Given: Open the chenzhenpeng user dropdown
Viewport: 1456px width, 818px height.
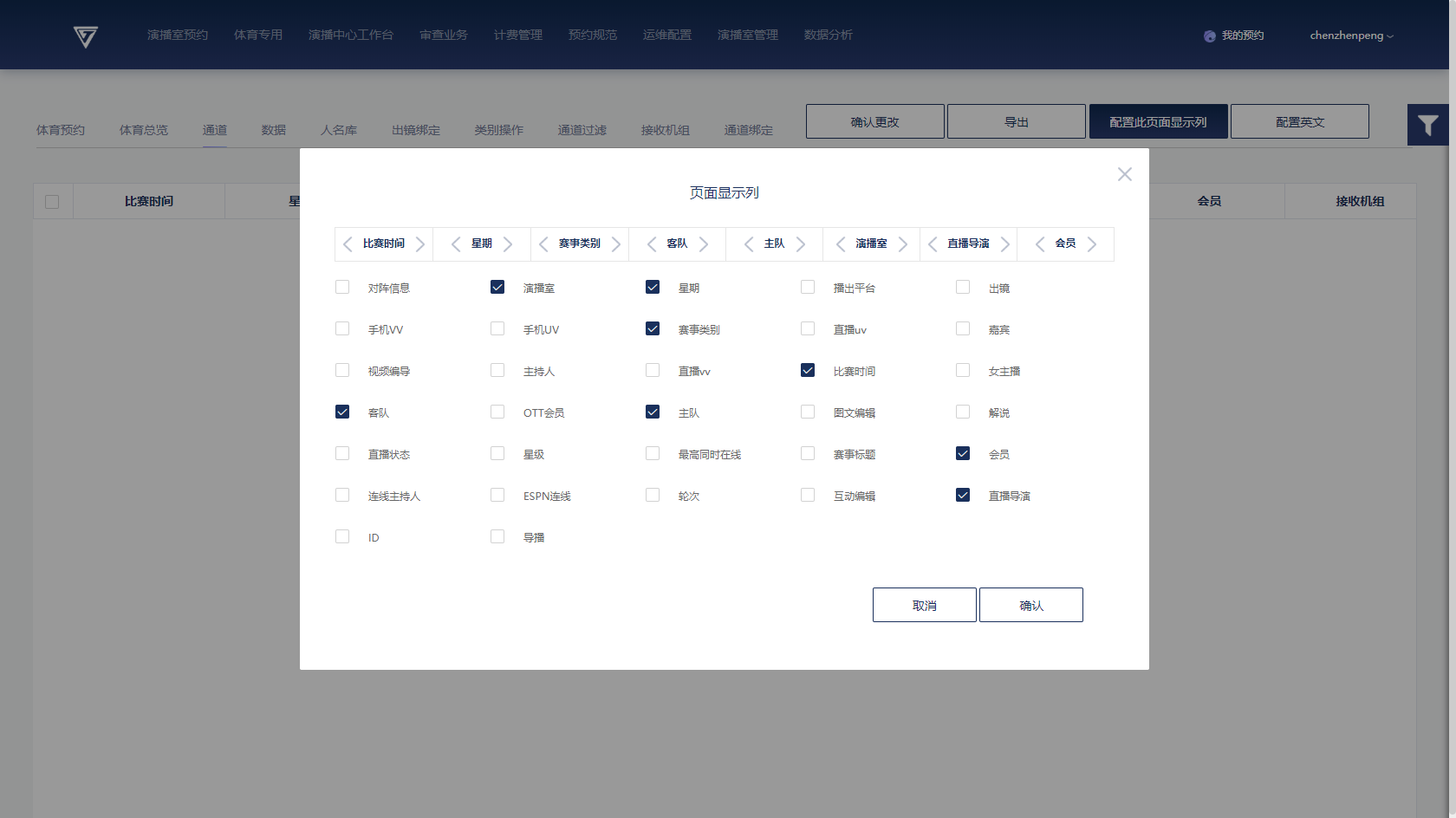Looking at the screenshot, I should click(x=1351, y=36).
